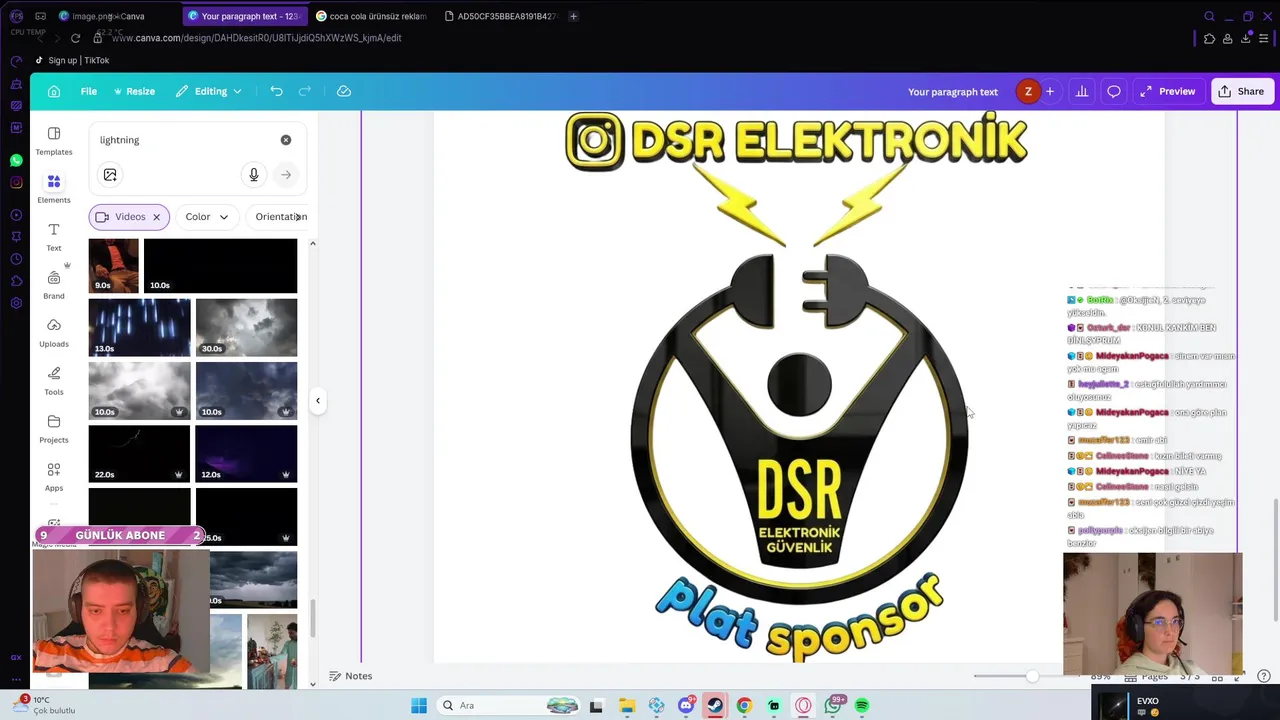Open Discord from the taskbar
1280x720 pixels.
click(x=686, y=706)
